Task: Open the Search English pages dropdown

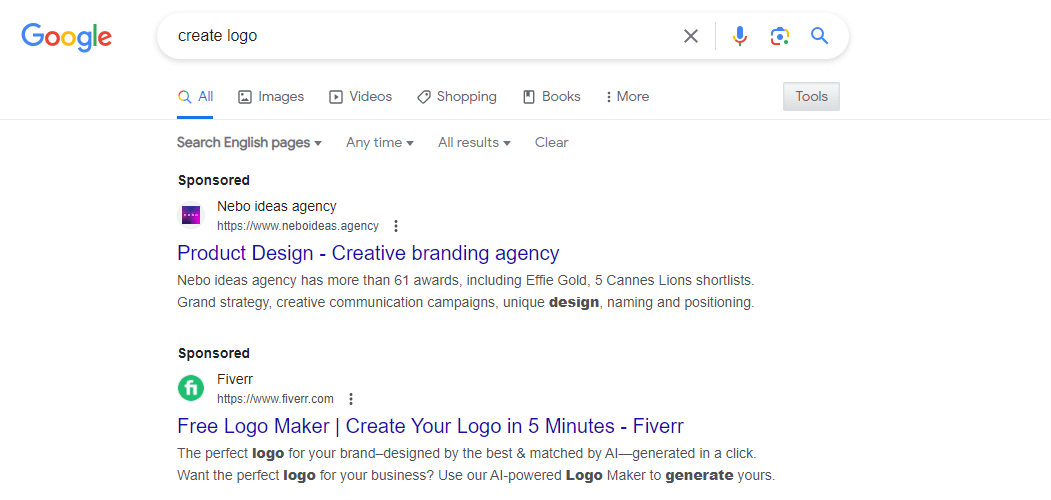Action: click(x=249, y=143)
